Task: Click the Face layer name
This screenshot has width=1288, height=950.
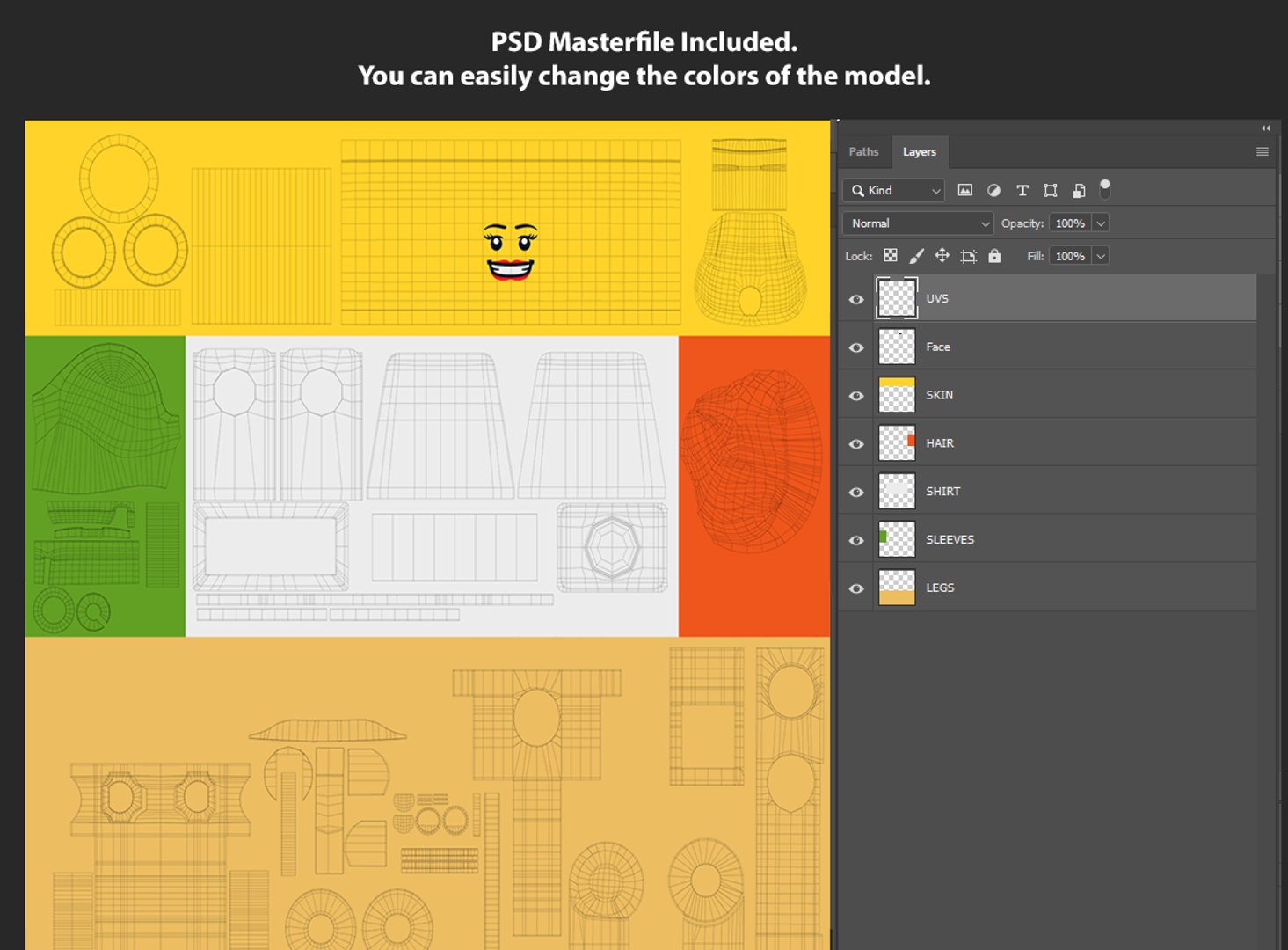Action: [938, 347]
